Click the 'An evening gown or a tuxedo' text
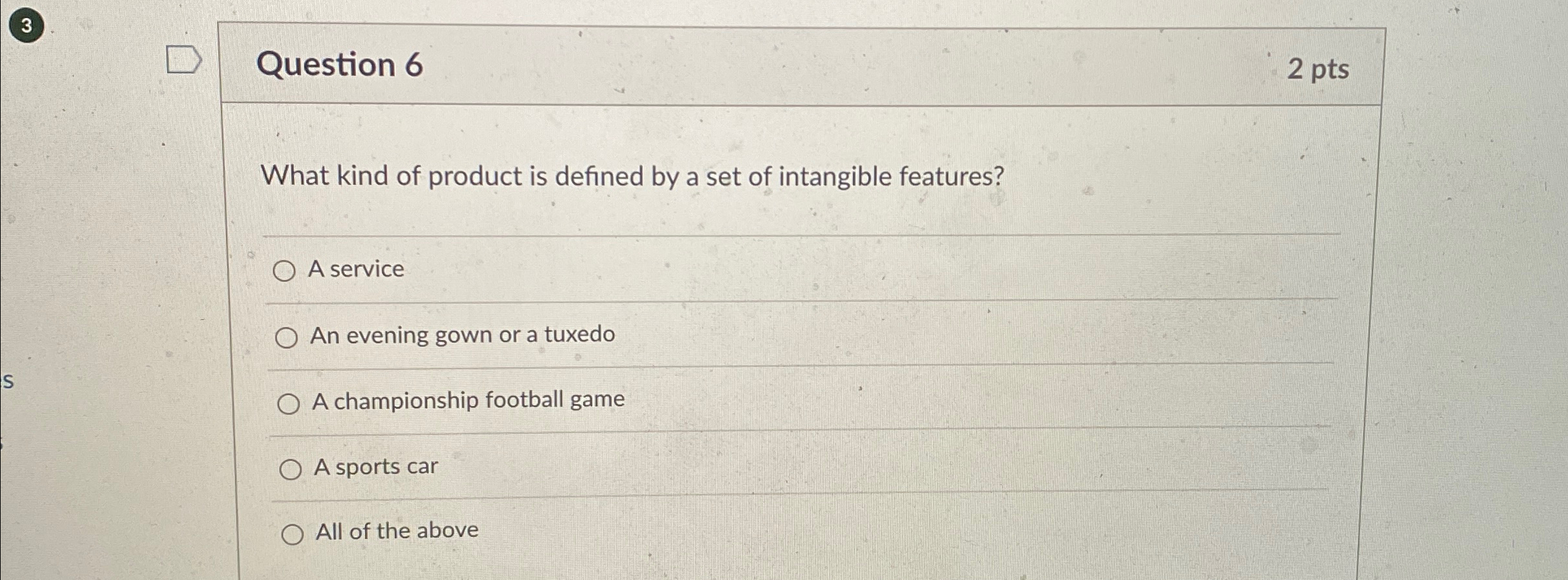 coord(462,335)
